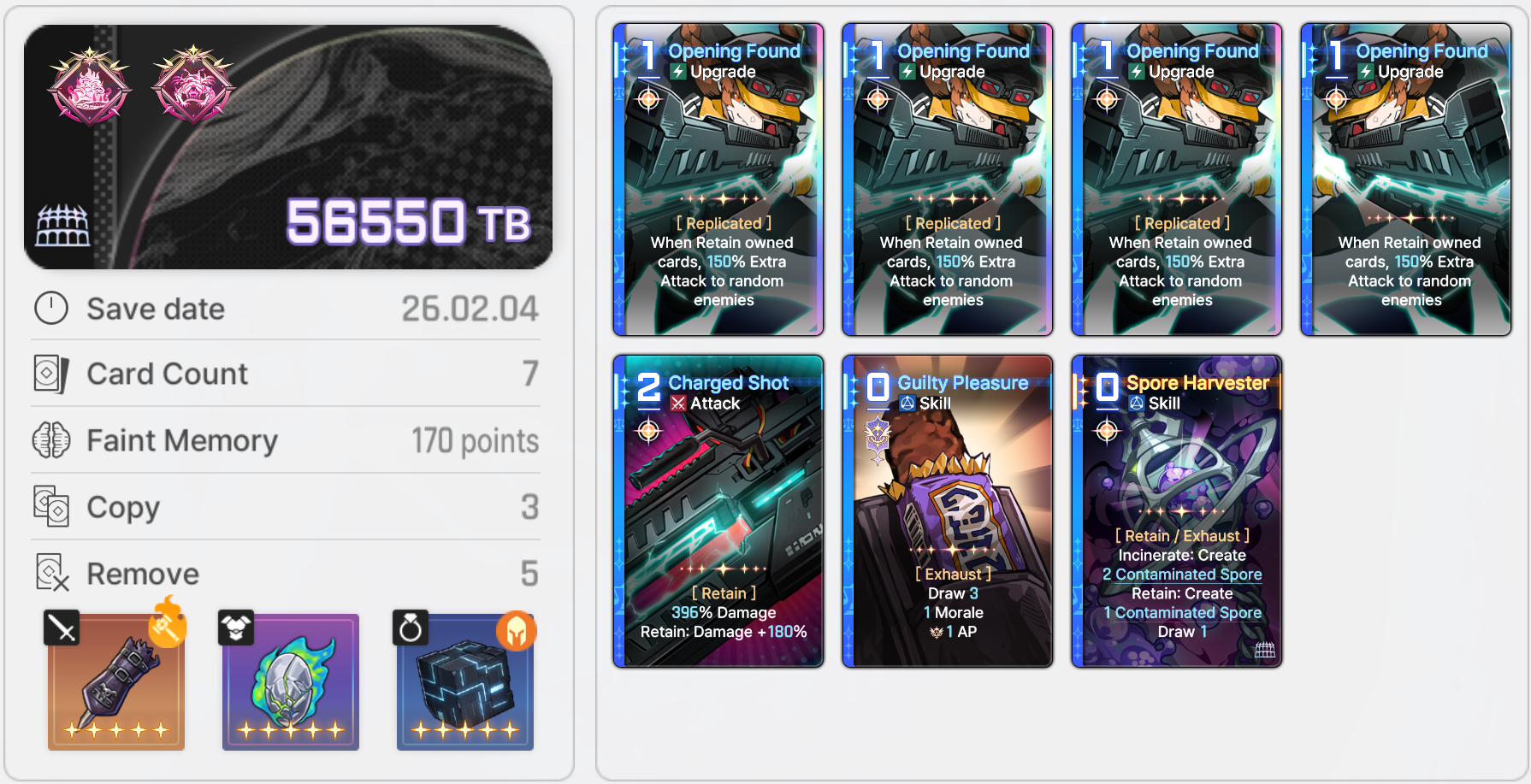The image size is (1531, 784).
Task: Open the flaming mask armor item
Action: tap(291, 681)
